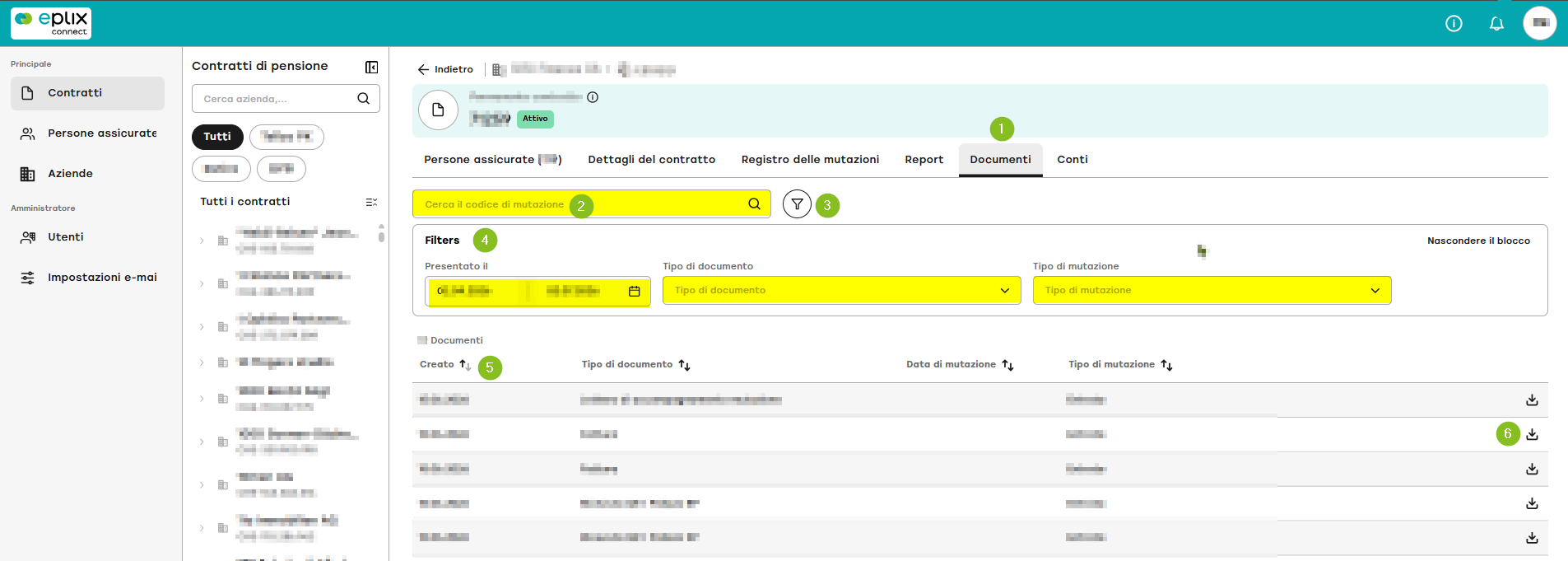1568x561 pixels.
Task: Switch to Dettagli del contratto tab
Action: pos(651,160)
